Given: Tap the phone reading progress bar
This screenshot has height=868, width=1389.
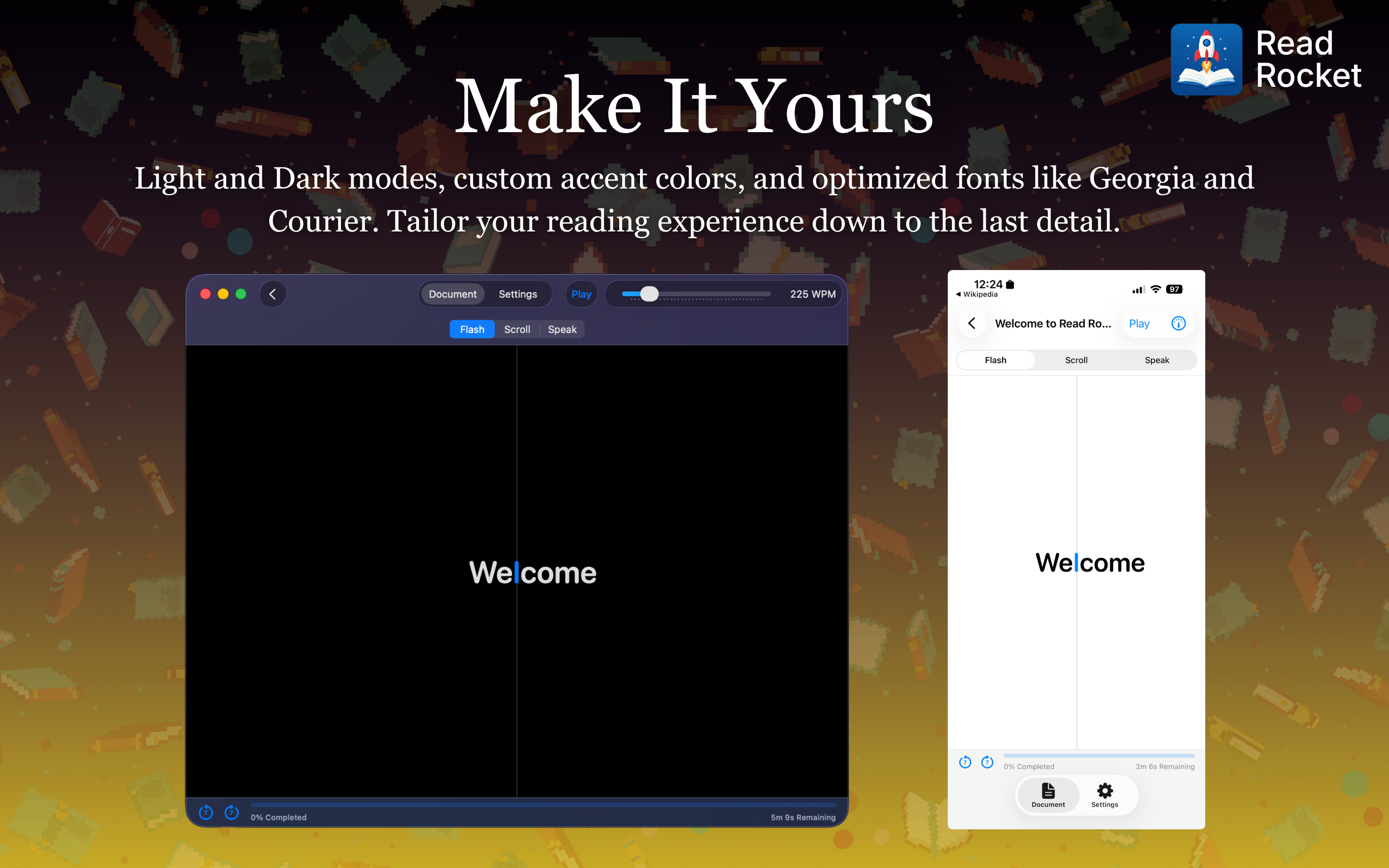Looking at the screenshot, I should (x=1099, y=756).
